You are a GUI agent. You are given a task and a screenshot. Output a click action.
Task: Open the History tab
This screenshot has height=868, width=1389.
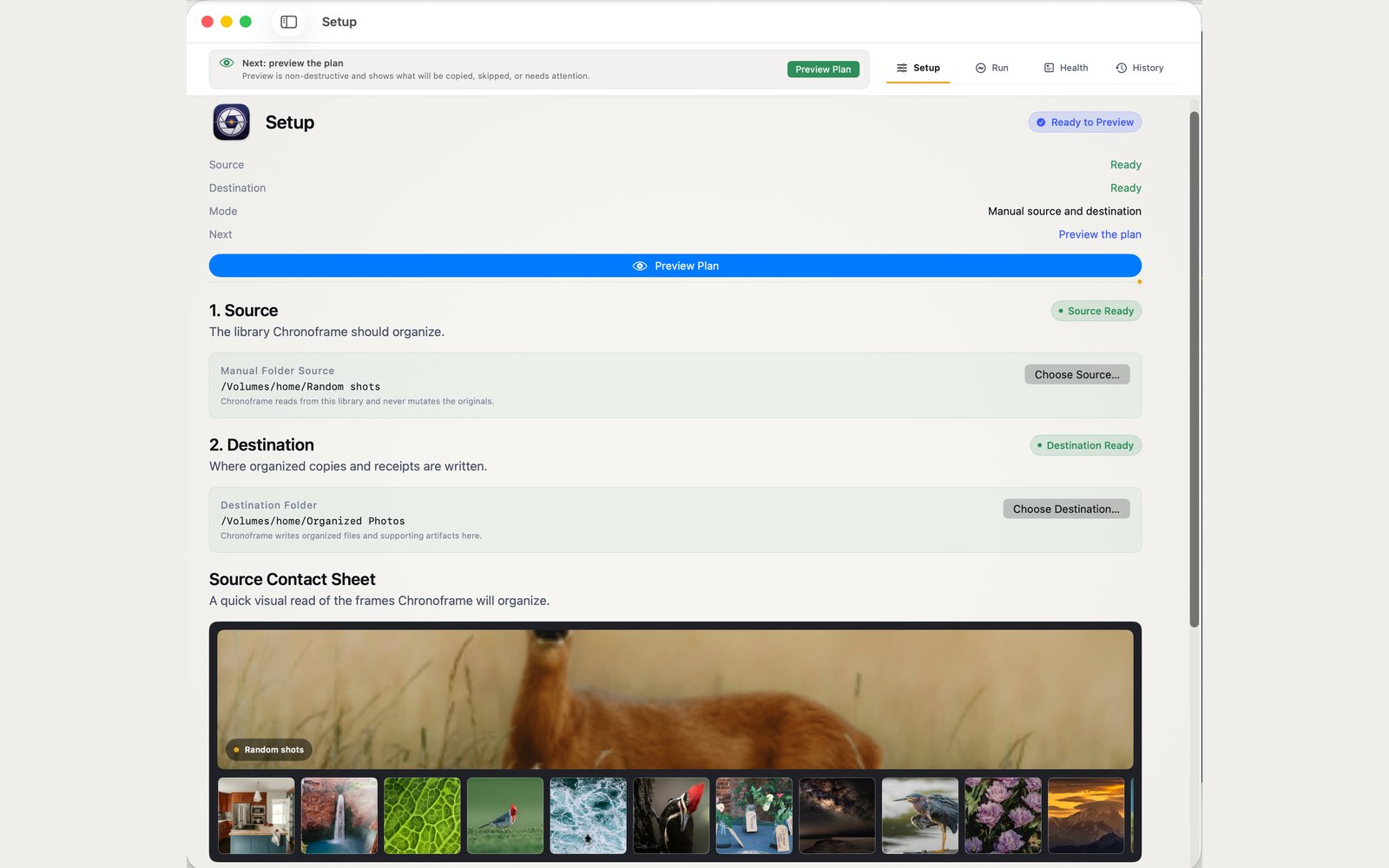point(1139,68)
